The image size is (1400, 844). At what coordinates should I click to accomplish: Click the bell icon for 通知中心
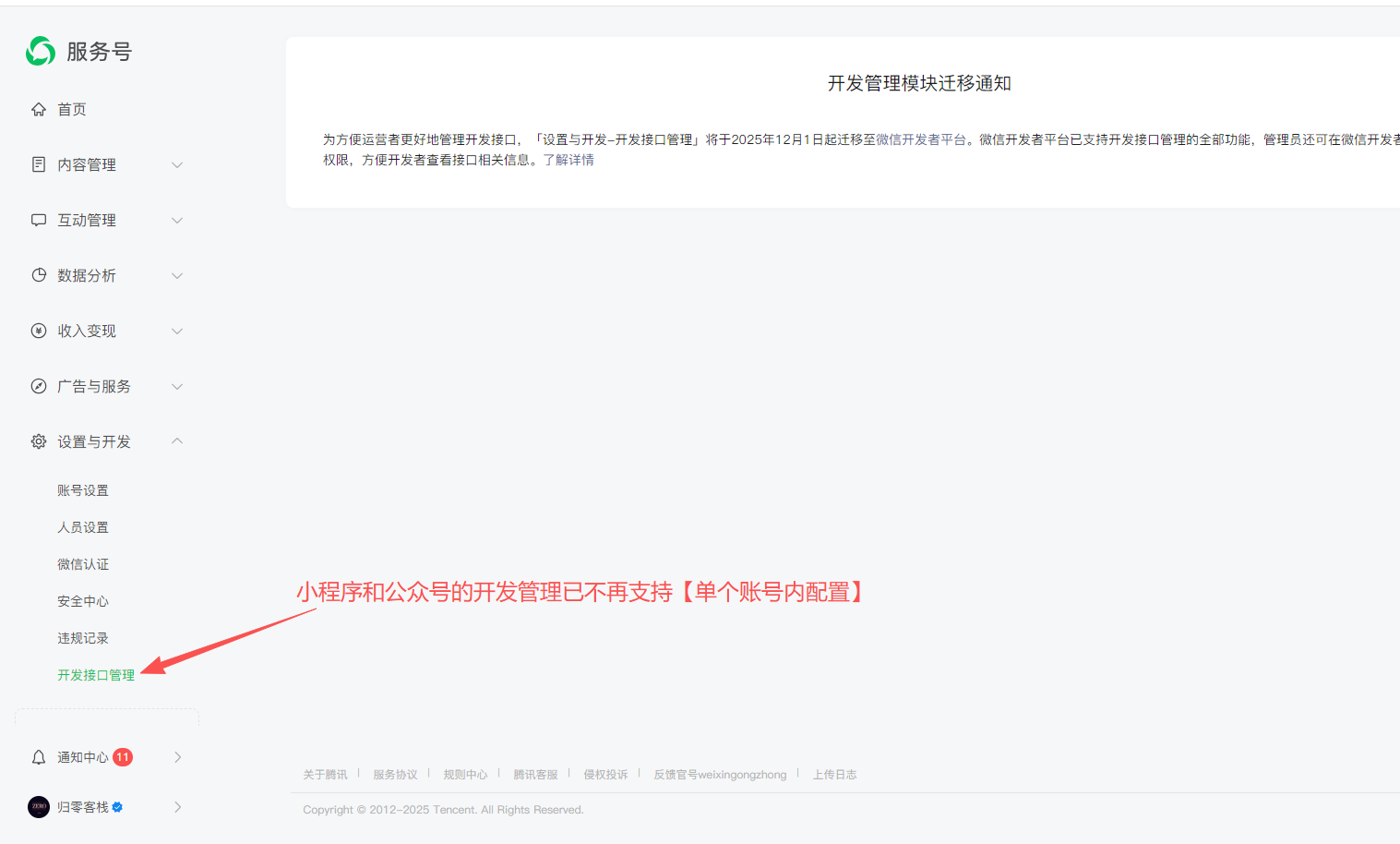click(x=39, y=757)
